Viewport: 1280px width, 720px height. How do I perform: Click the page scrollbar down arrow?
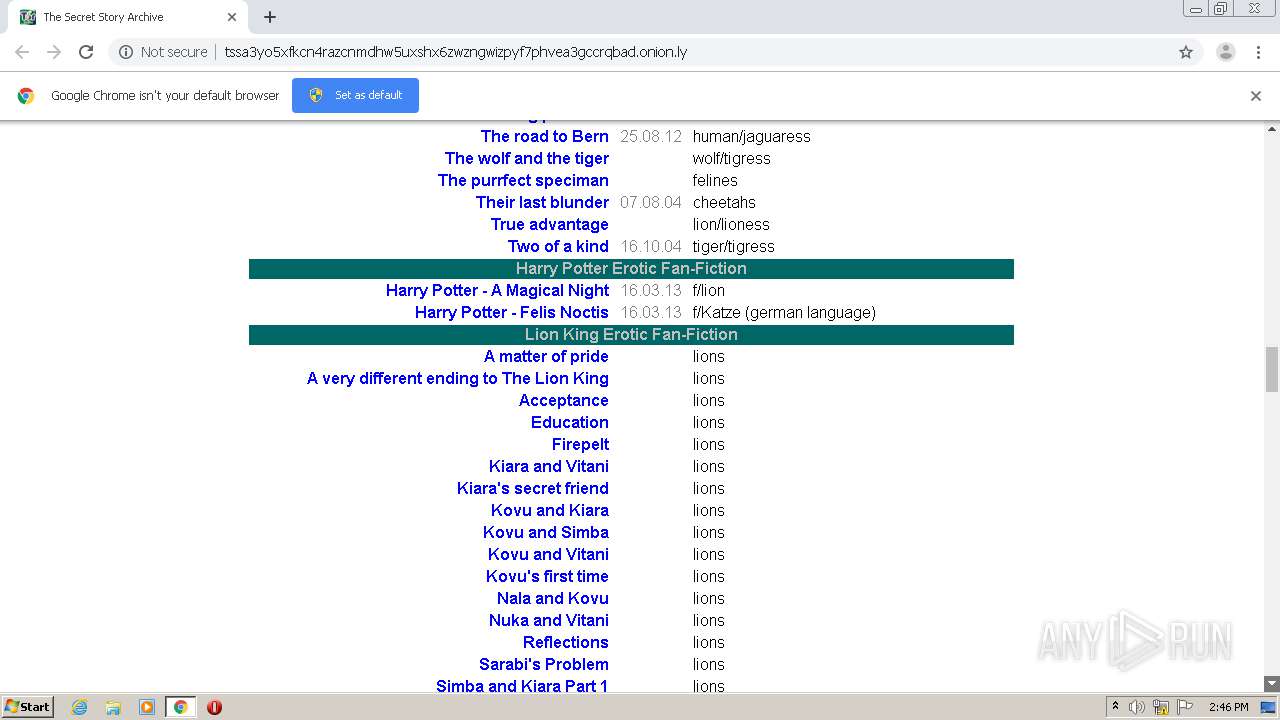click(x=1272, y=684)
